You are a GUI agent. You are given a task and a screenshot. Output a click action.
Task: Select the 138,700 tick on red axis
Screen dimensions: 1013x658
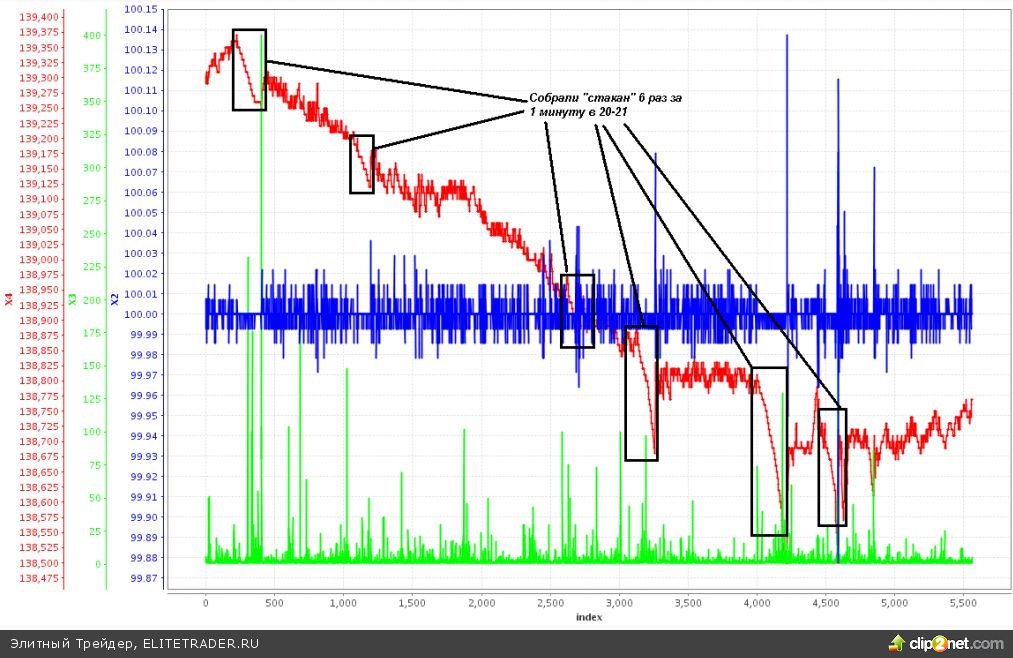pos(39,442)
